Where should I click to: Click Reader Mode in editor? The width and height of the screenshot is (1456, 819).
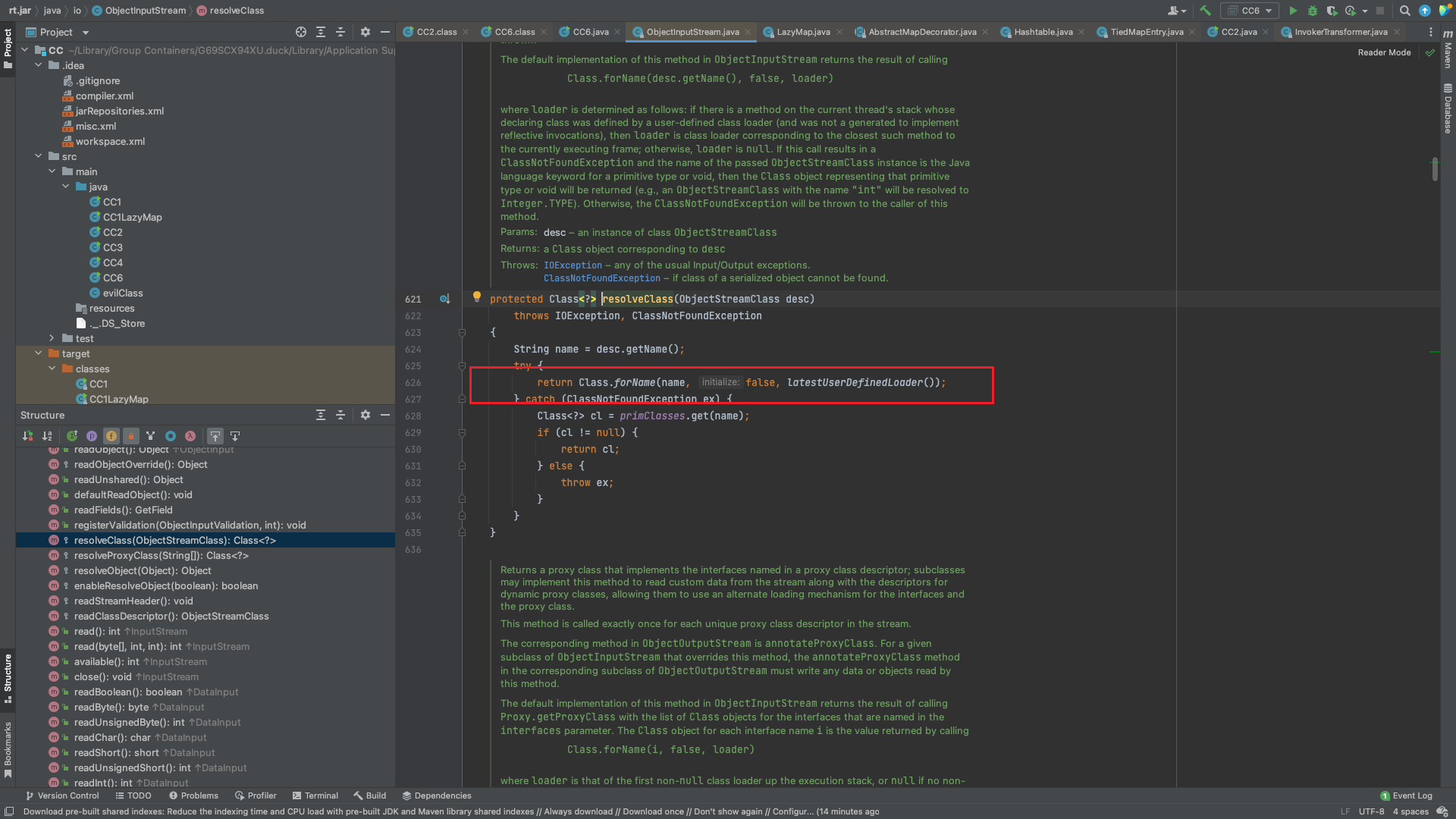pyautogui.click(x=1384, y=52)
